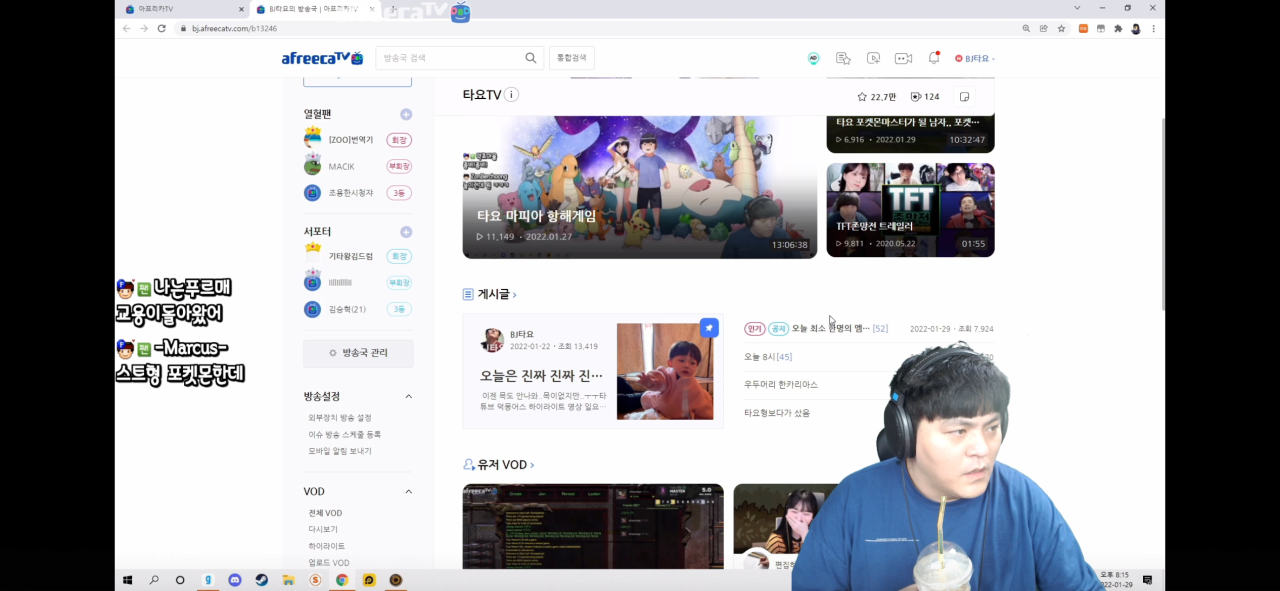The image size is (1280, 591).
Task: Open the 유저 VOD section arrow
Action: pyautogui.click(x=532, y=465)
